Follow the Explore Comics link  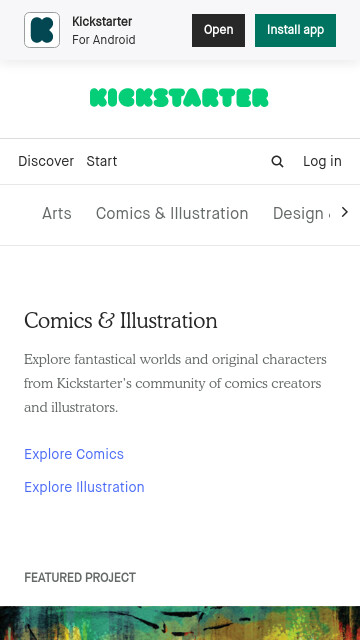(x=74, y=454)
